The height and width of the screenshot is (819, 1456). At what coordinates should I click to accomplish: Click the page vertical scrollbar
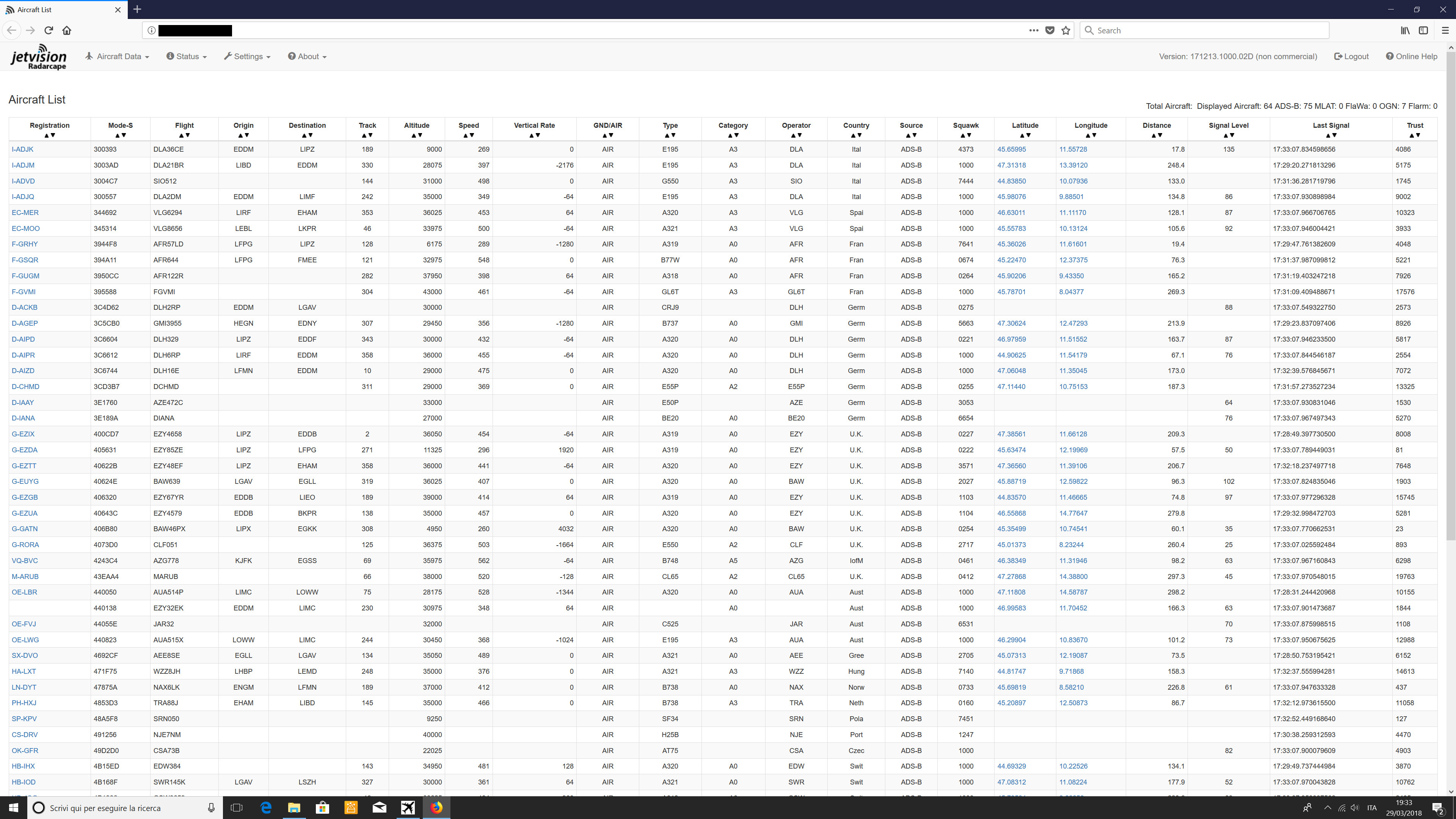click(1450, 296)
